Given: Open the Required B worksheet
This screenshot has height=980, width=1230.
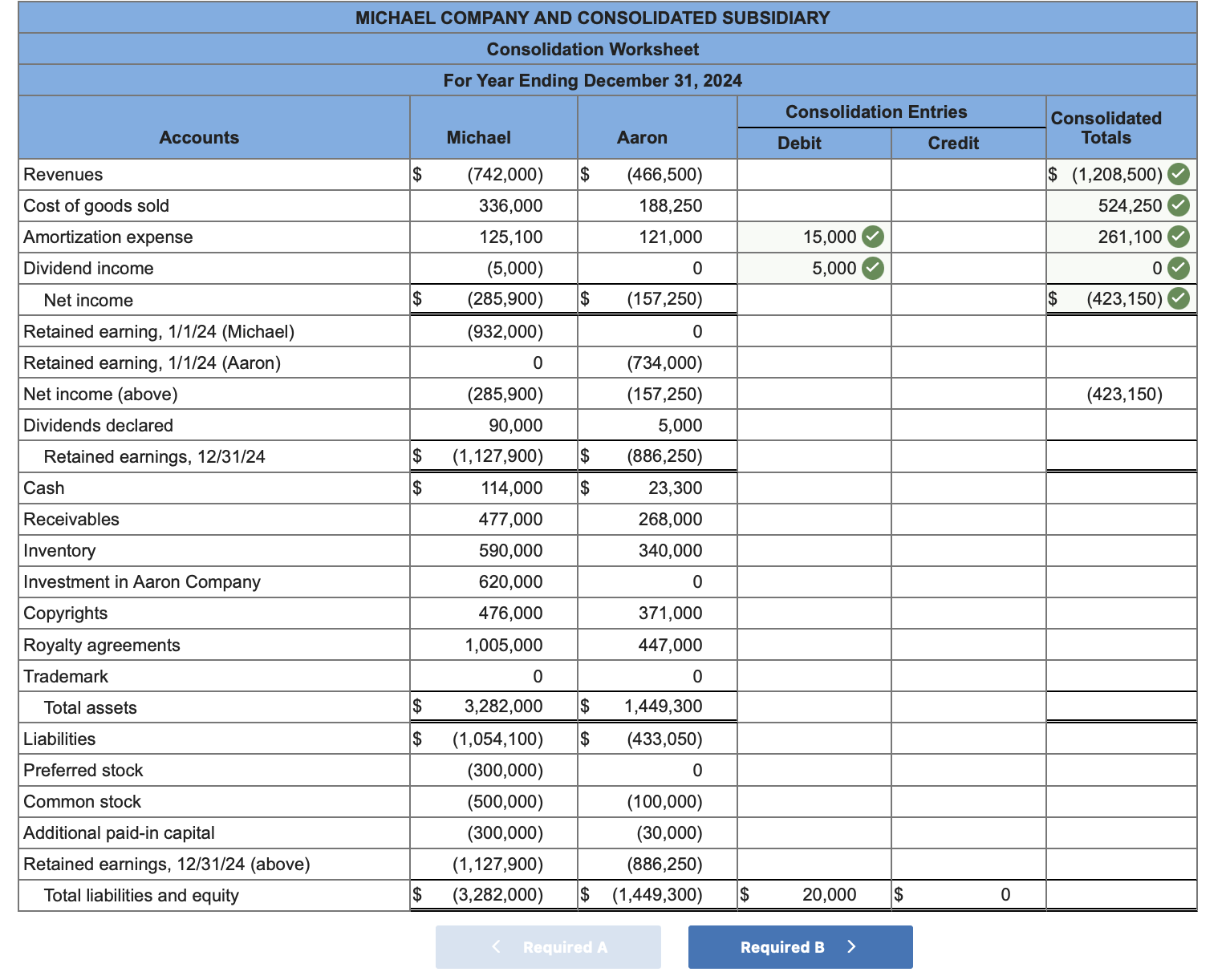Looking at the screenshot, I should pos(800,947).
